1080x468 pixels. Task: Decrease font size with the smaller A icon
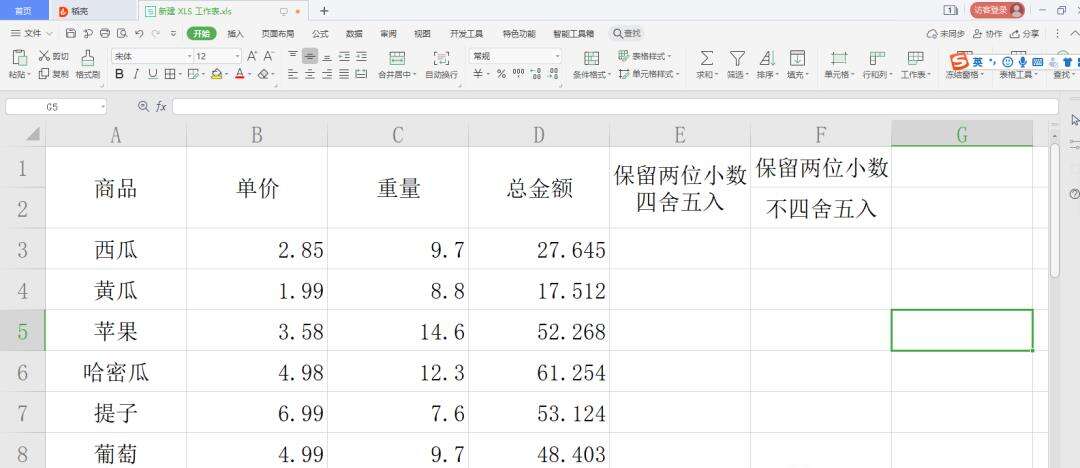(x=269, y=57)
